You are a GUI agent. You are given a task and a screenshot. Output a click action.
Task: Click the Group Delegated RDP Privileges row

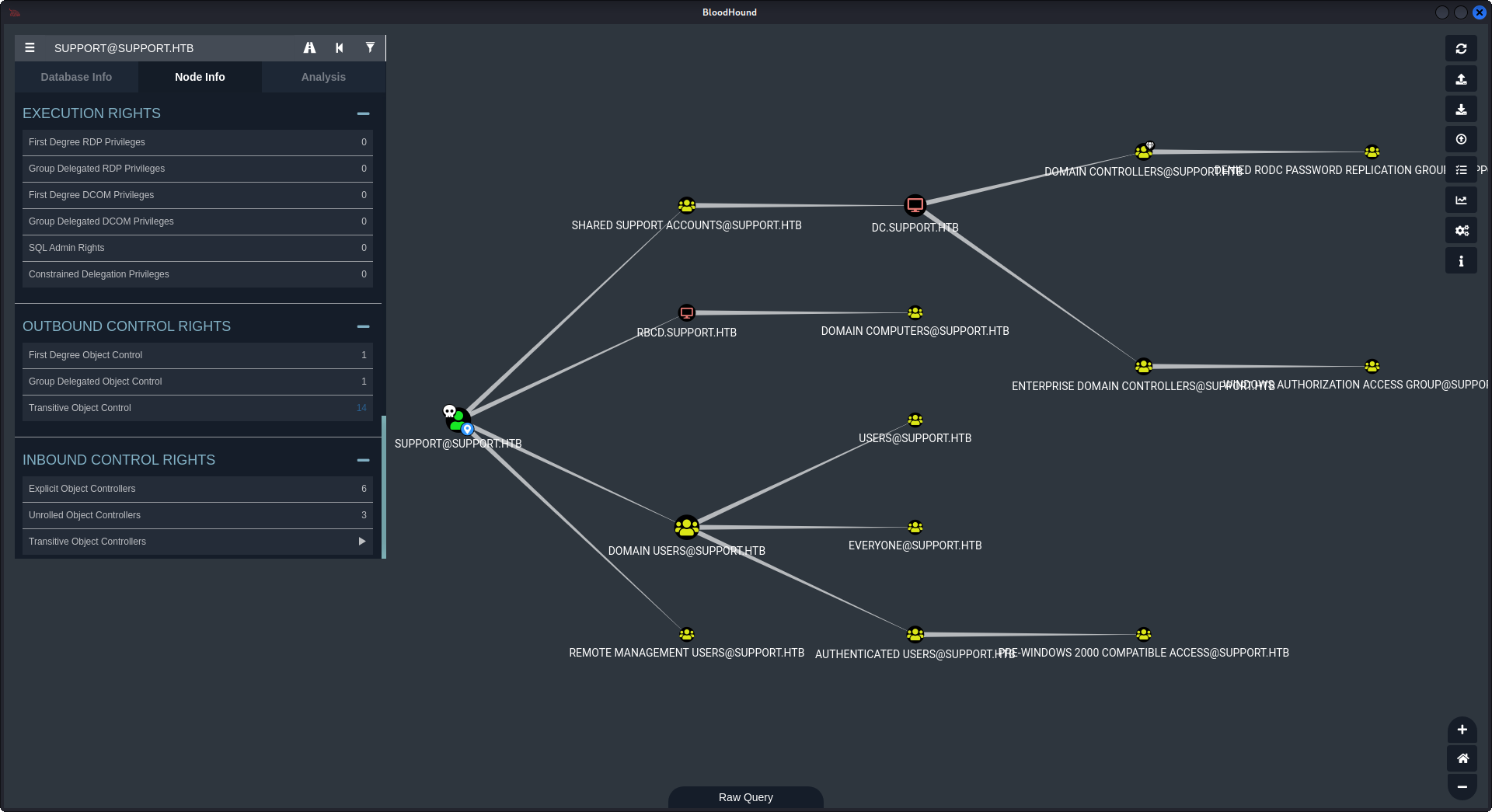[197, 169]
